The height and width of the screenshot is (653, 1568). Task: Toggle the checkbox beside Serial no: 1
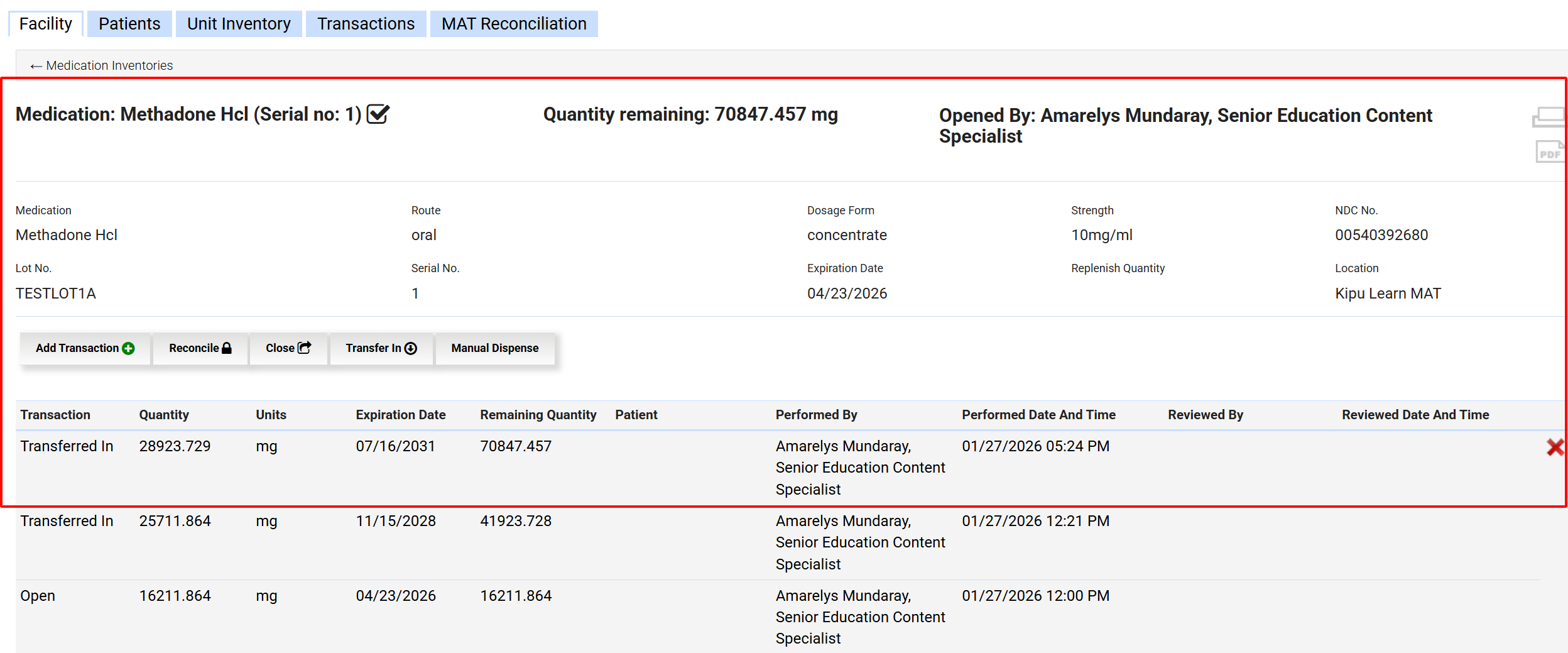click(x=378, y=114)
